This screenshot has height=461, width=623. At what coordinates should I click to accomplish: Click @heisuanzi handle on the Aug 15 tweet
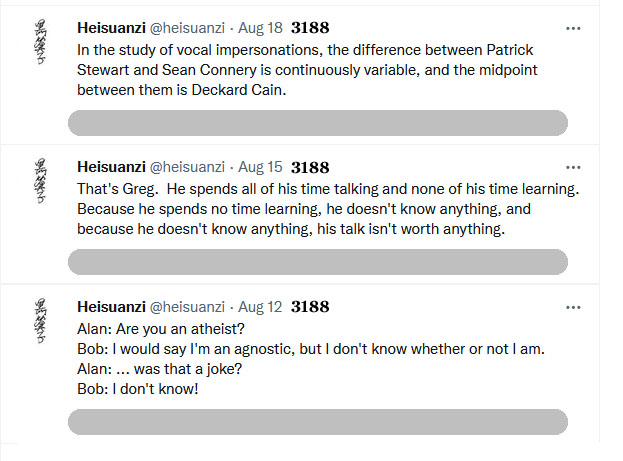point(187,167)
